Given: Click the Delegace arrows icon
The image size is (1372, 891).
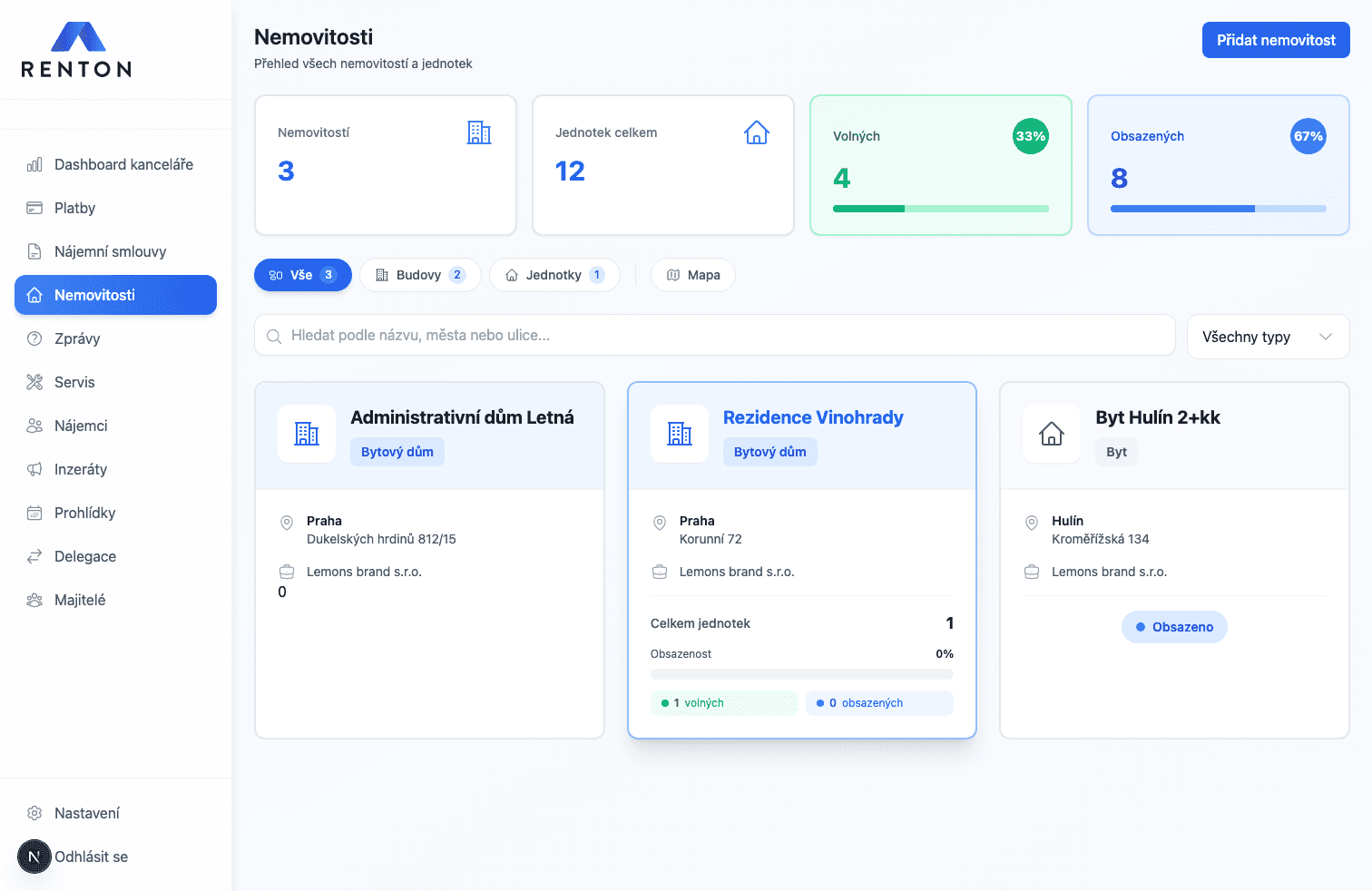Looking at the screenshot, I should point(34,556).
